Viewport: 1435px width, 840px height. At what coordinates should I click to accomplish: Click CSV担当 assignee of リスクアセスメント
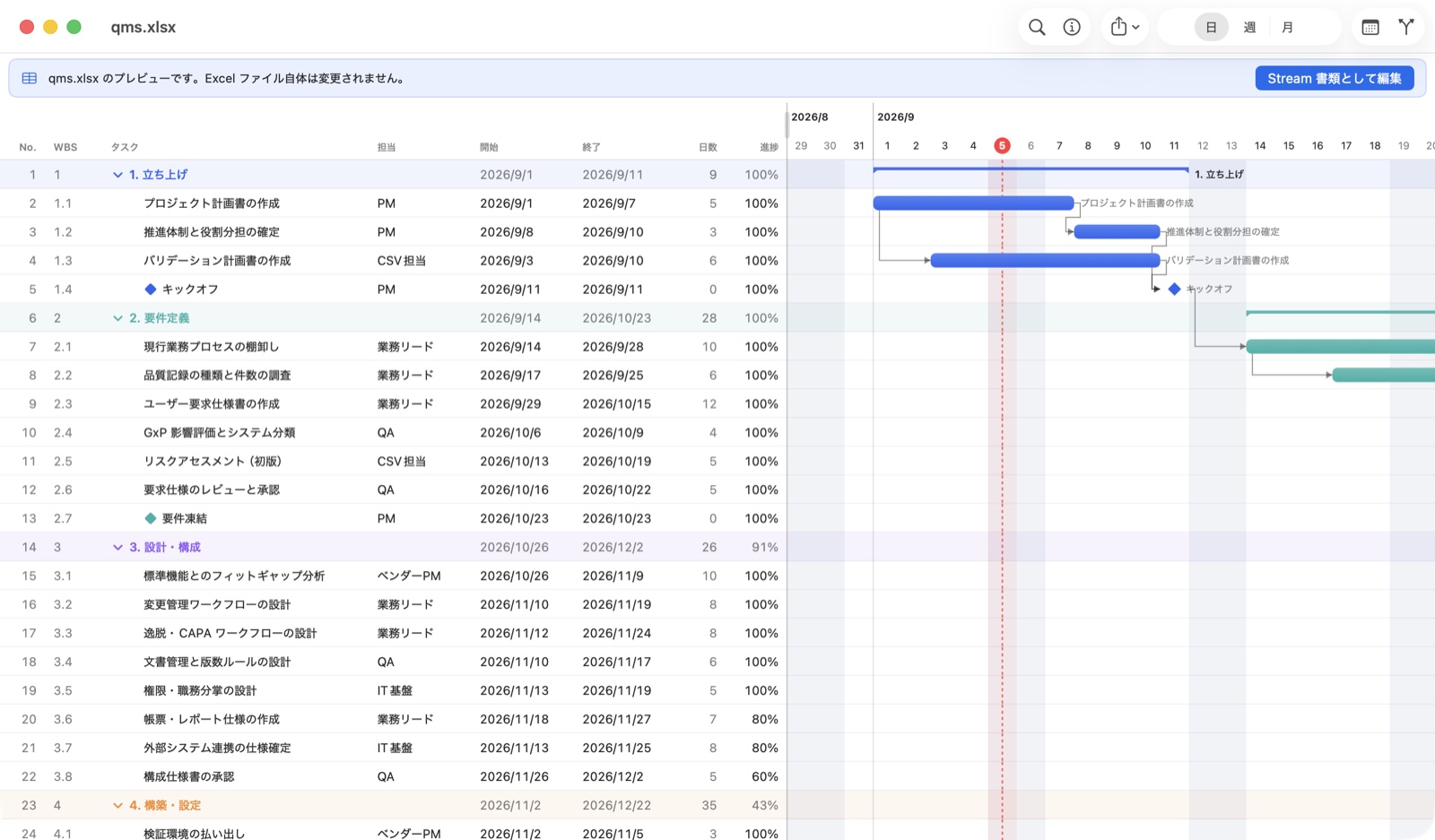pos(402,462)
